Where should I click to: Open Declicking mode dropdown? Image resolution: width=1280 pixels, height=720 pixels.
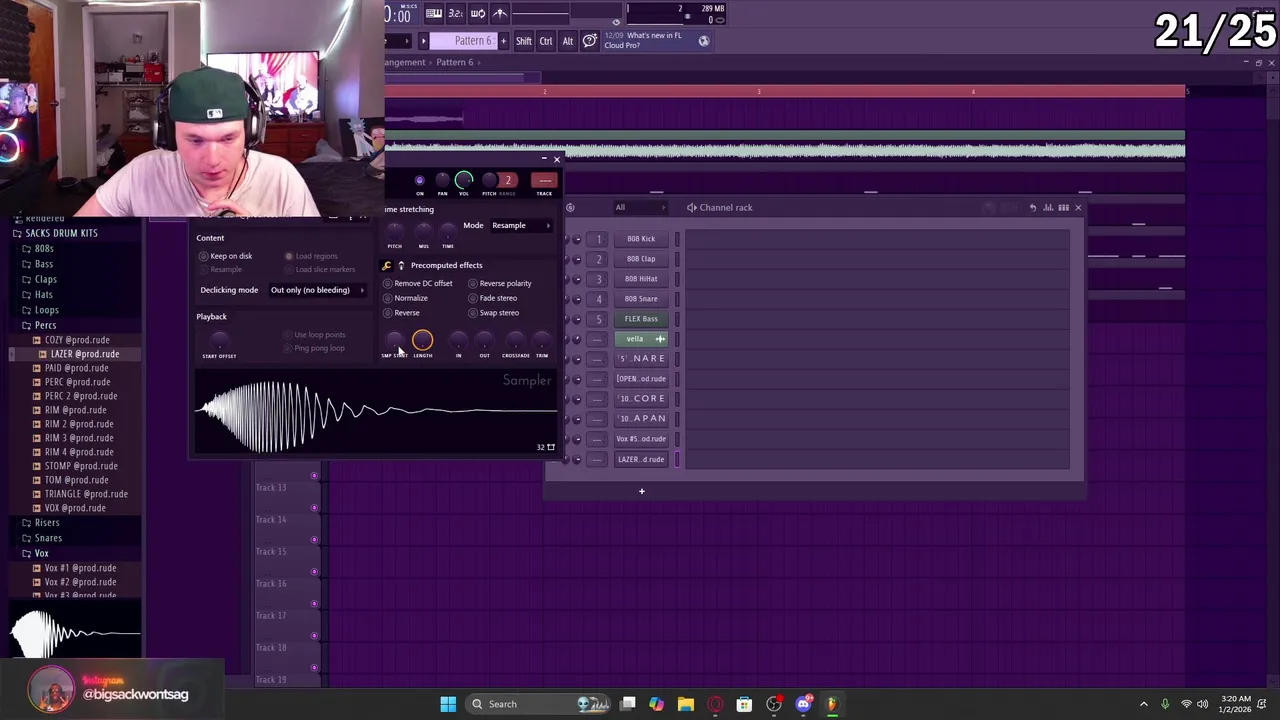317,290
